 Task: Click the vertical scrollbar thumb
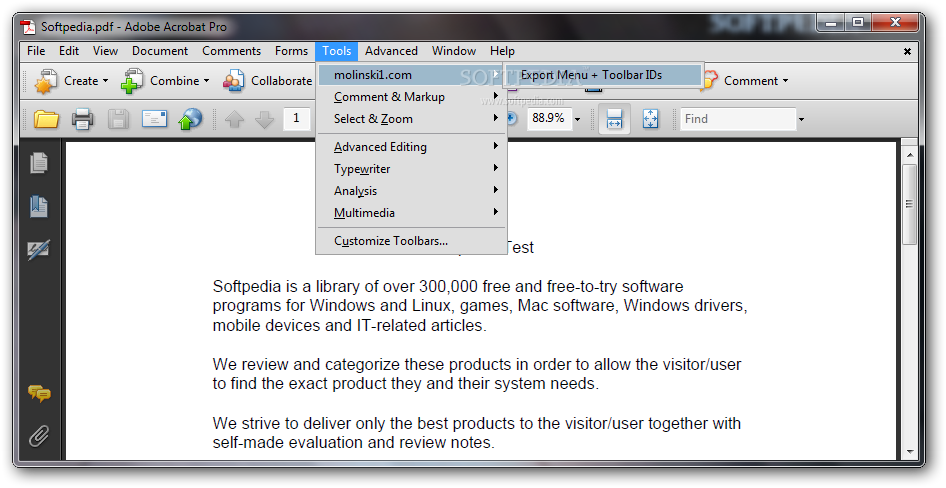pyautogui.click(x=909, y=204)
